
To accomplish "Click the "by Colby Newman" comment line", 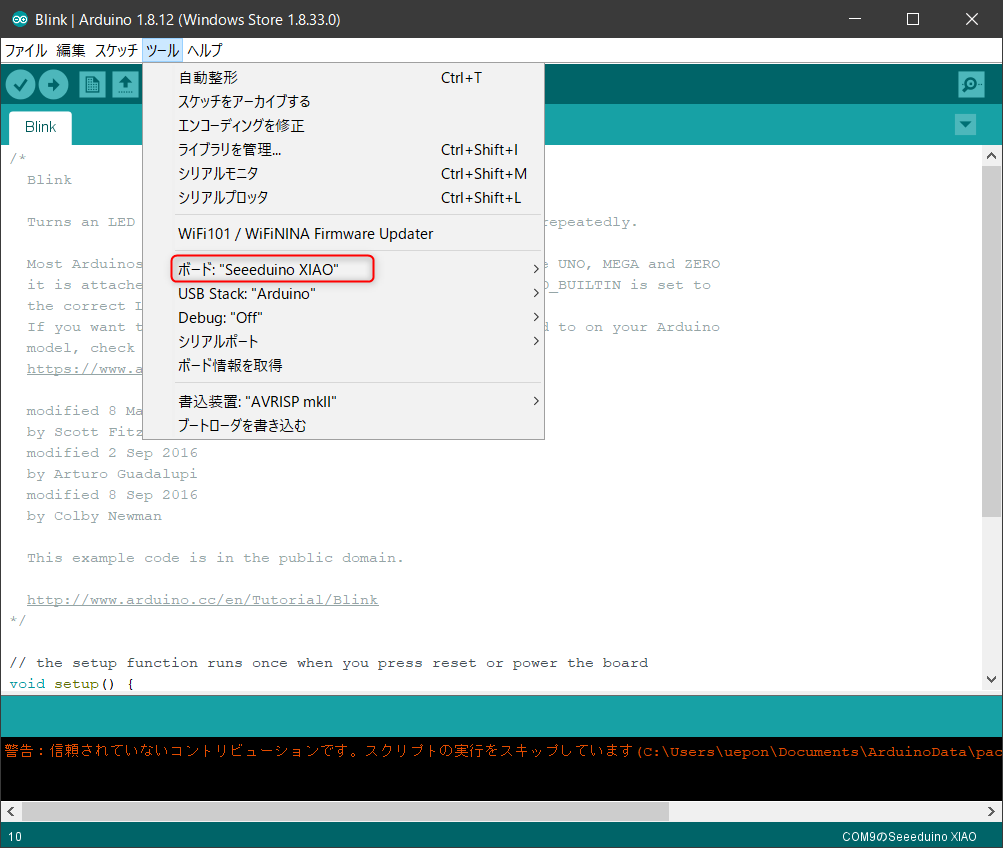I will coord(94,516).
